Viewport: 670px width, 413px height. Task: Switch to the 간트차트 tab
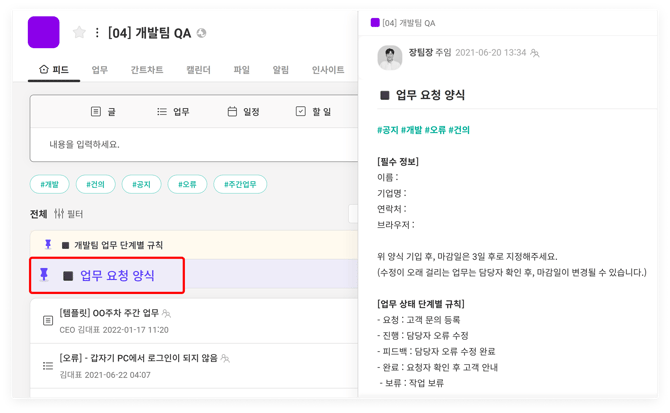[x=146, y=70]
